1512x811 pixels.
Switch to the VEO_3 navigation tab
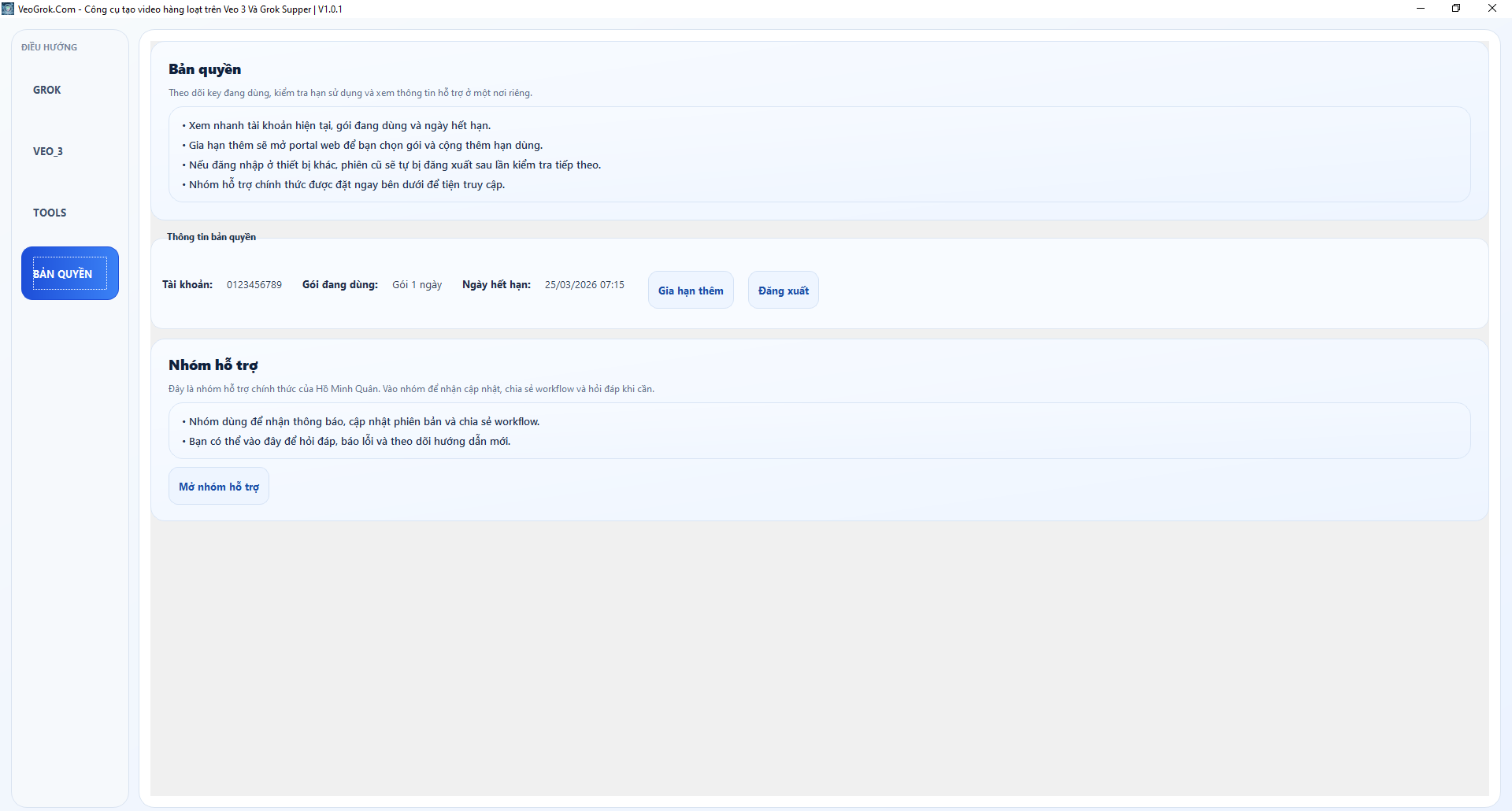pyautogui.click(x=48, y=151)
